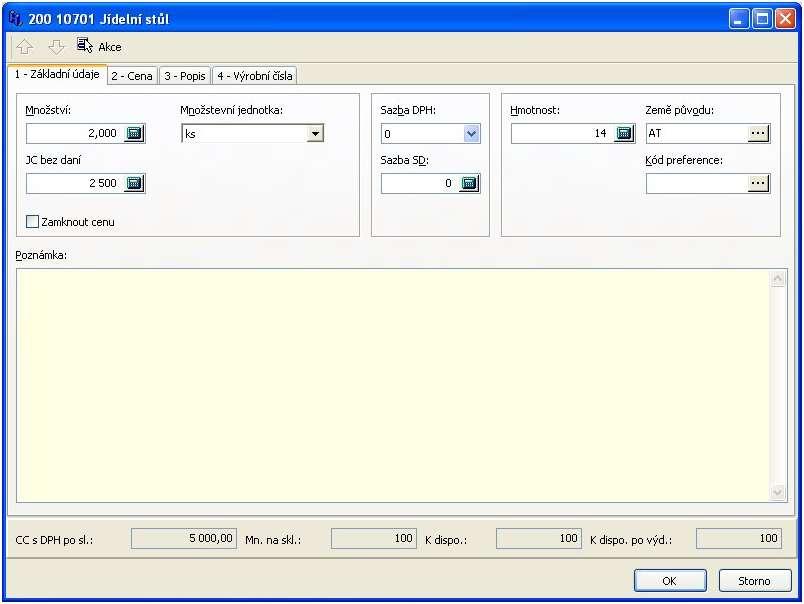804x604 pixels.
Task: Expand the Sazba DPH dropdown
Action: pos(471,134)
